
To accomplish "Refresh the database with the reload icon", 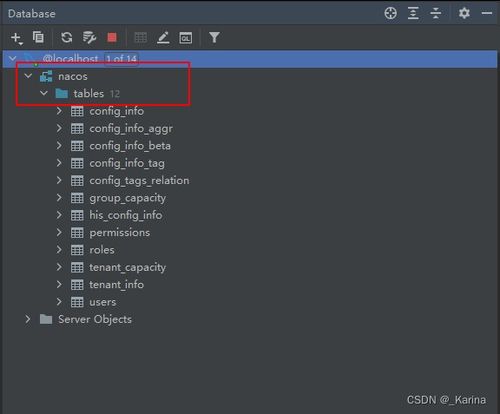I will [67, 37].
